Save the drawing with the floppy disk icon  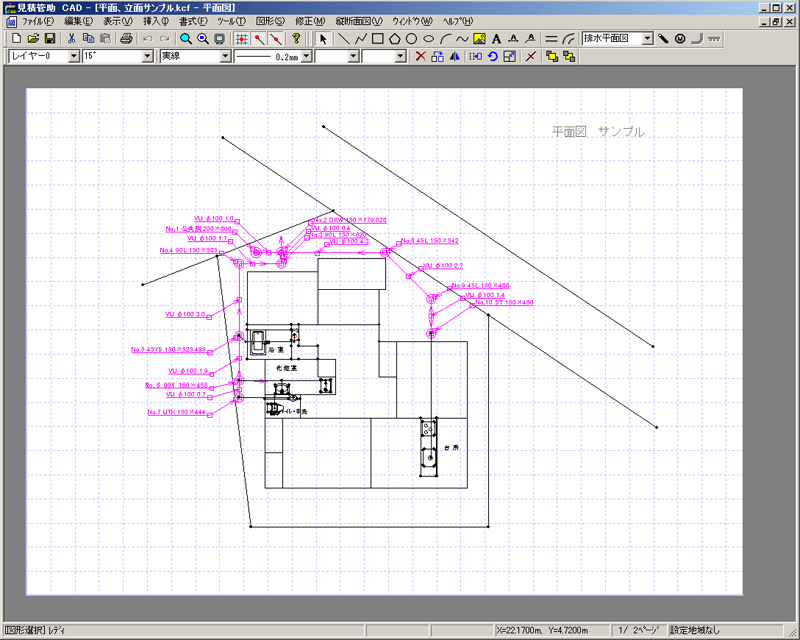[49, 39]
